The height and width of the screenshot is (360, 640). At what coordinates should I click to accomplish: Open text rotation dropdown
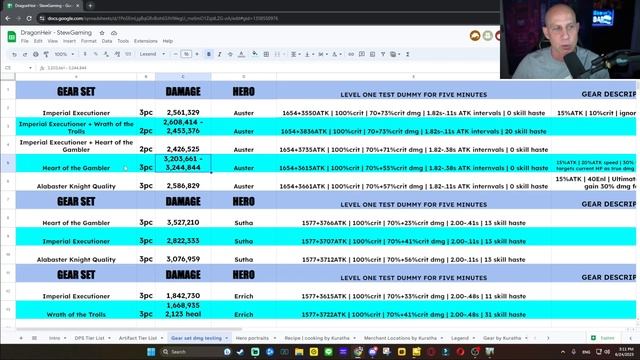point(336,54)
